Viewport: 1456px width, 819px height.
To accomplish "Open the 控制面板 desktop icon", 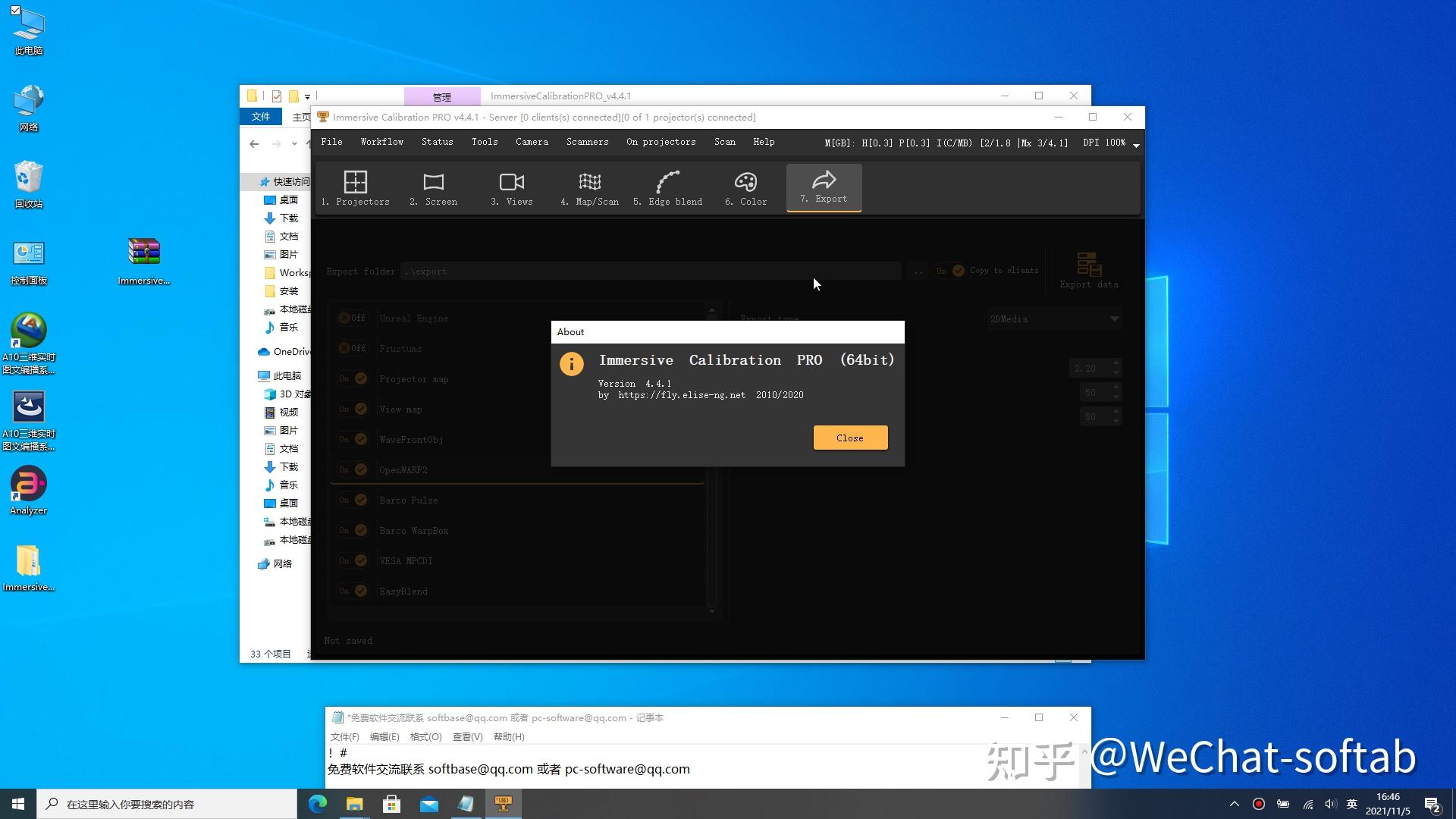I will [x=29, y=262].
